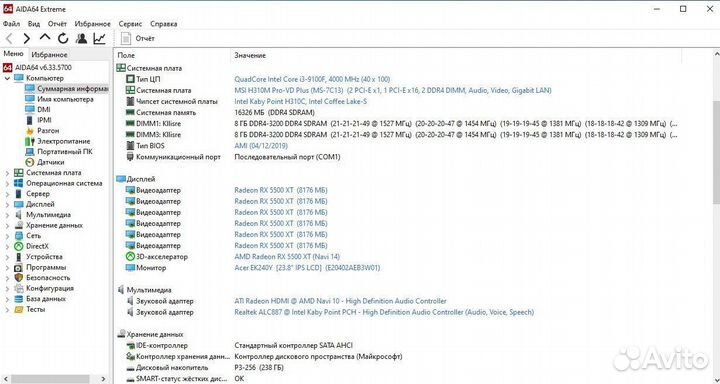This screenshot has width=720, height=384.
Task: Open the ATI Radeon HDMI audio link
Action: pyautogui.click(x=340, y=301)
